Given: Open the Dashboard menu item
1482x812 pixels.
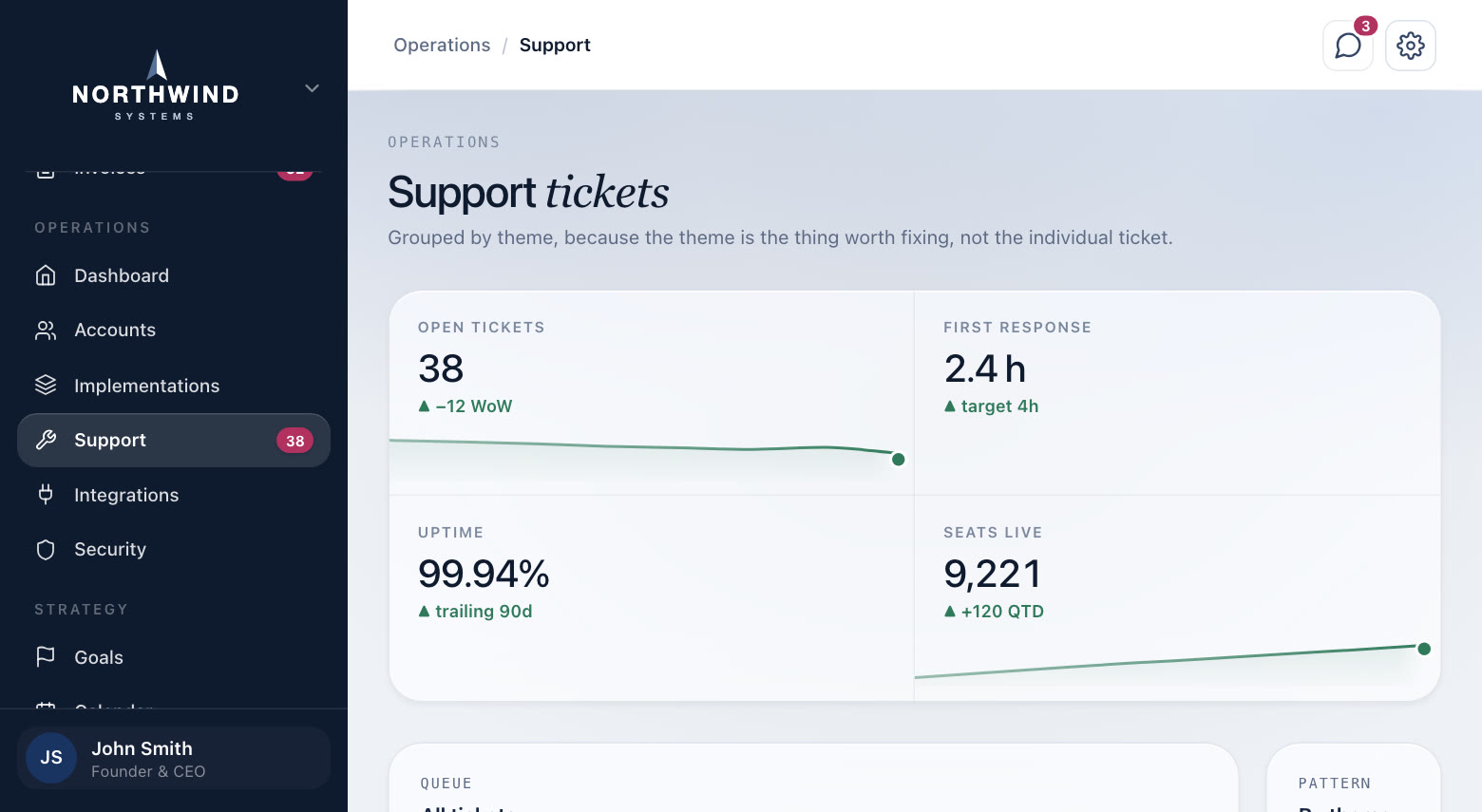Looking at the screenshot, I should coord(174,275).
